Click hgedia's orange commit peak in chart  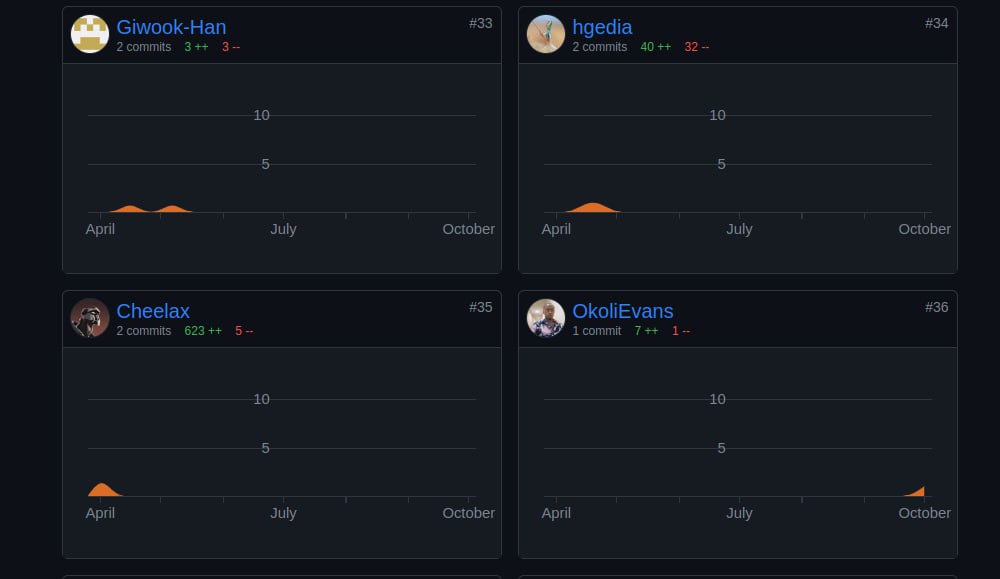tap(593, 208)
